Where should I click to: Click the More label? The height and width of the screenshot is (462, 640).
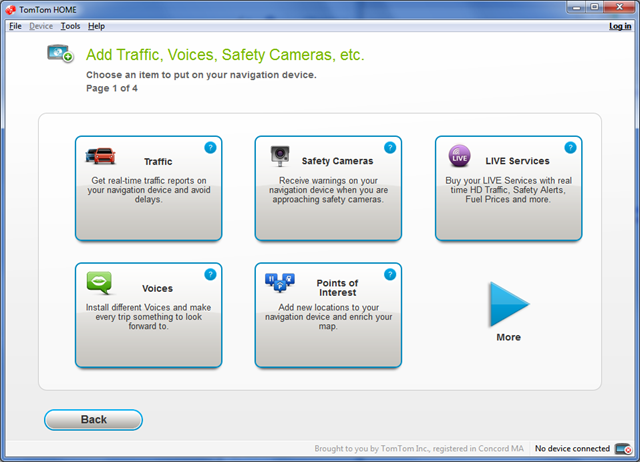(509, 337)
